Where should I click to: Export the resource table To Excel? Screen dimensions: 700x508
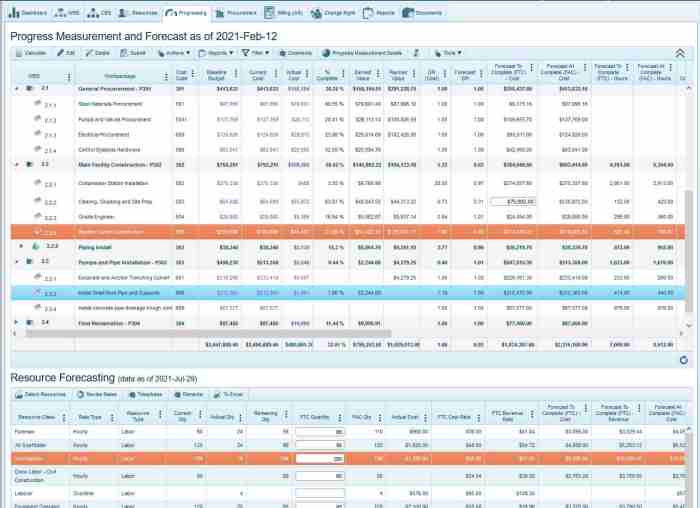point(229,395)
